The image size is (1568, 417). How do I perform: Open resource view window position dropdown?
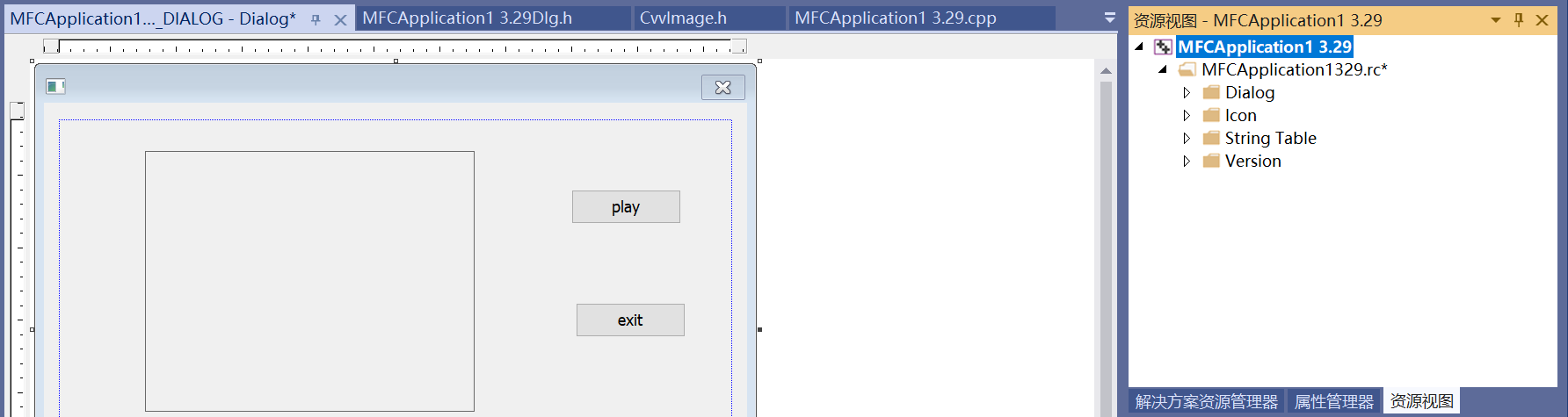(x=1496, y=19)
